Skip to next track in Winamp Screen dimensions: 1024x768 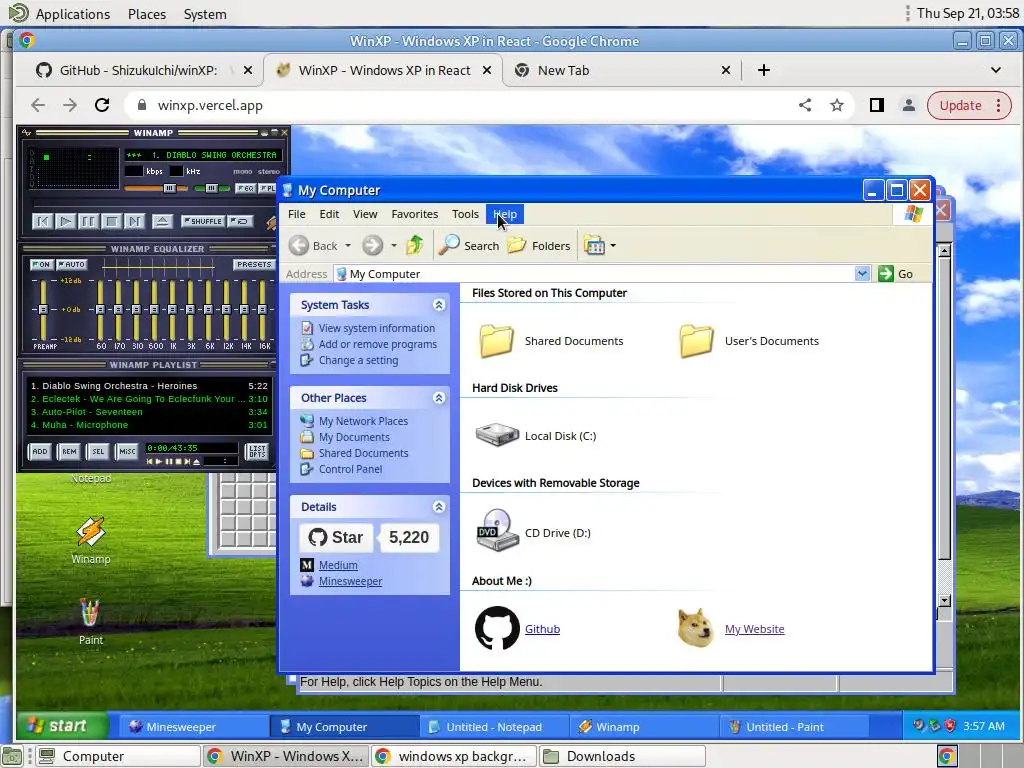(x=134, y=221)
